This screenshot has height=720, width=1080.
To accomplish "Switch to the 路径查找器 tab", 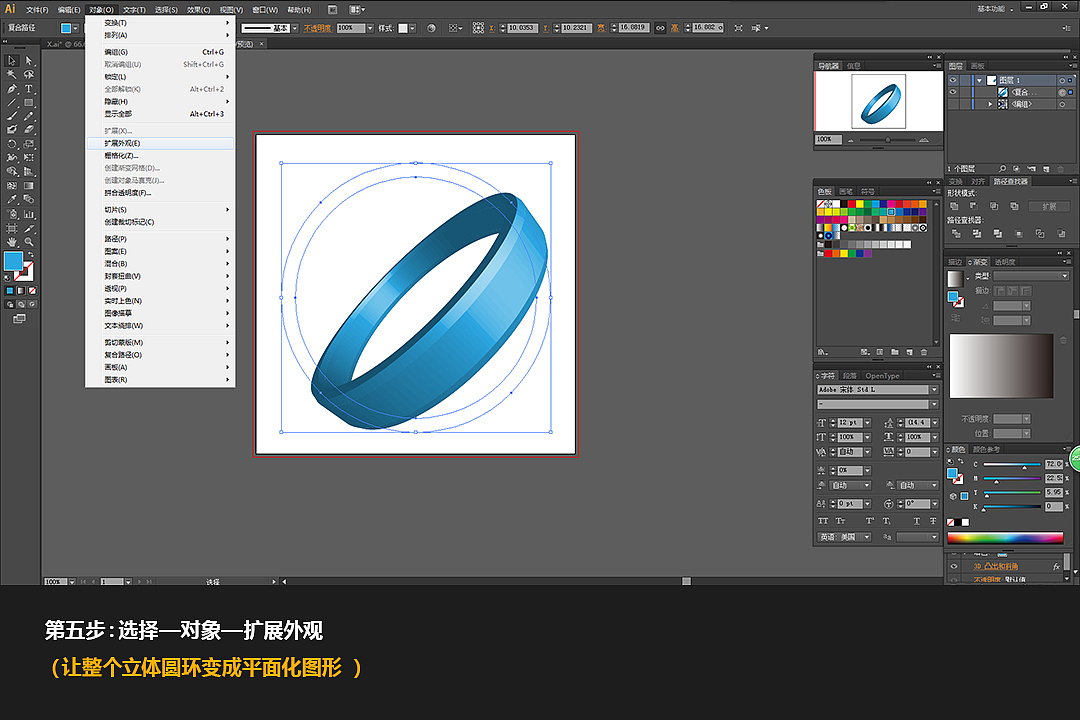I will [x=1010, y=182].
